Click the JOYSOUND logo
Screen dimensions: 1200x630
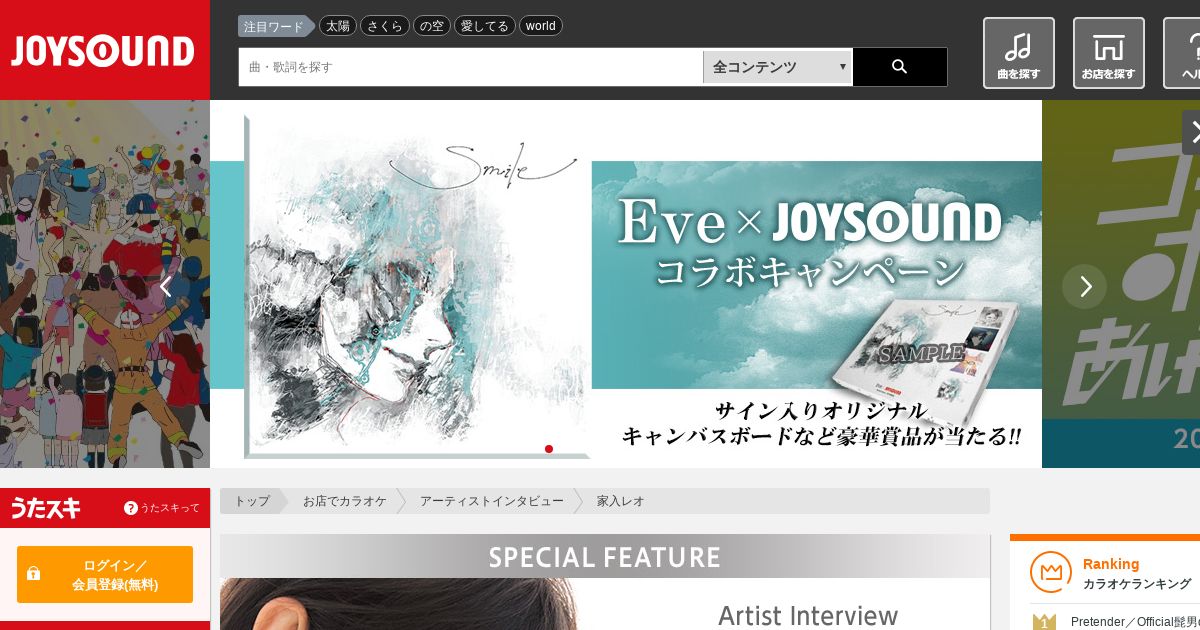click(x=104, y=50)
